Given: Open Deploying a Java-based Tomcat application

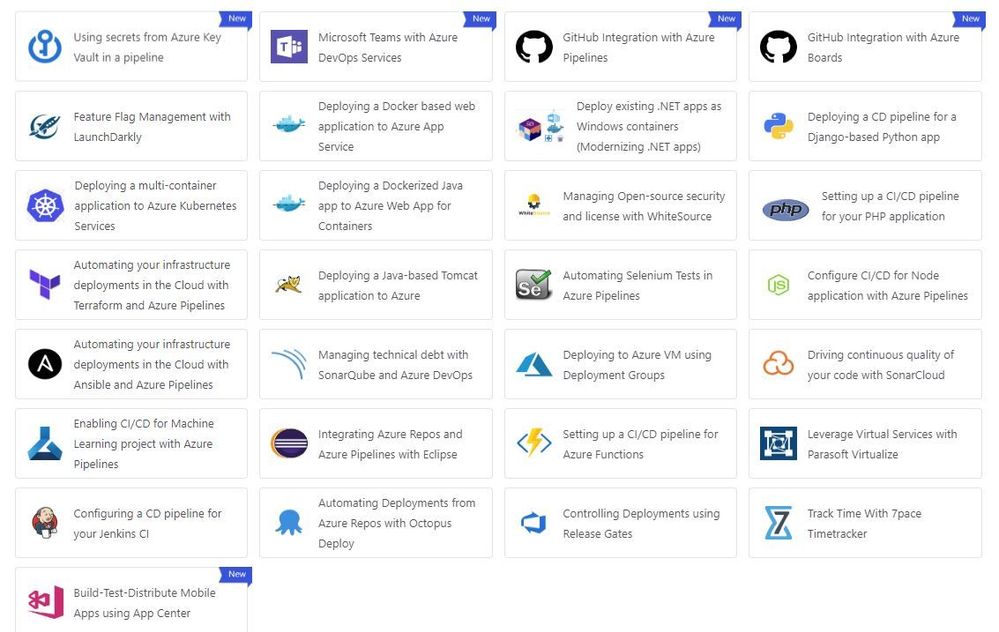Looking at the screenshot, I should coord(376,285).
